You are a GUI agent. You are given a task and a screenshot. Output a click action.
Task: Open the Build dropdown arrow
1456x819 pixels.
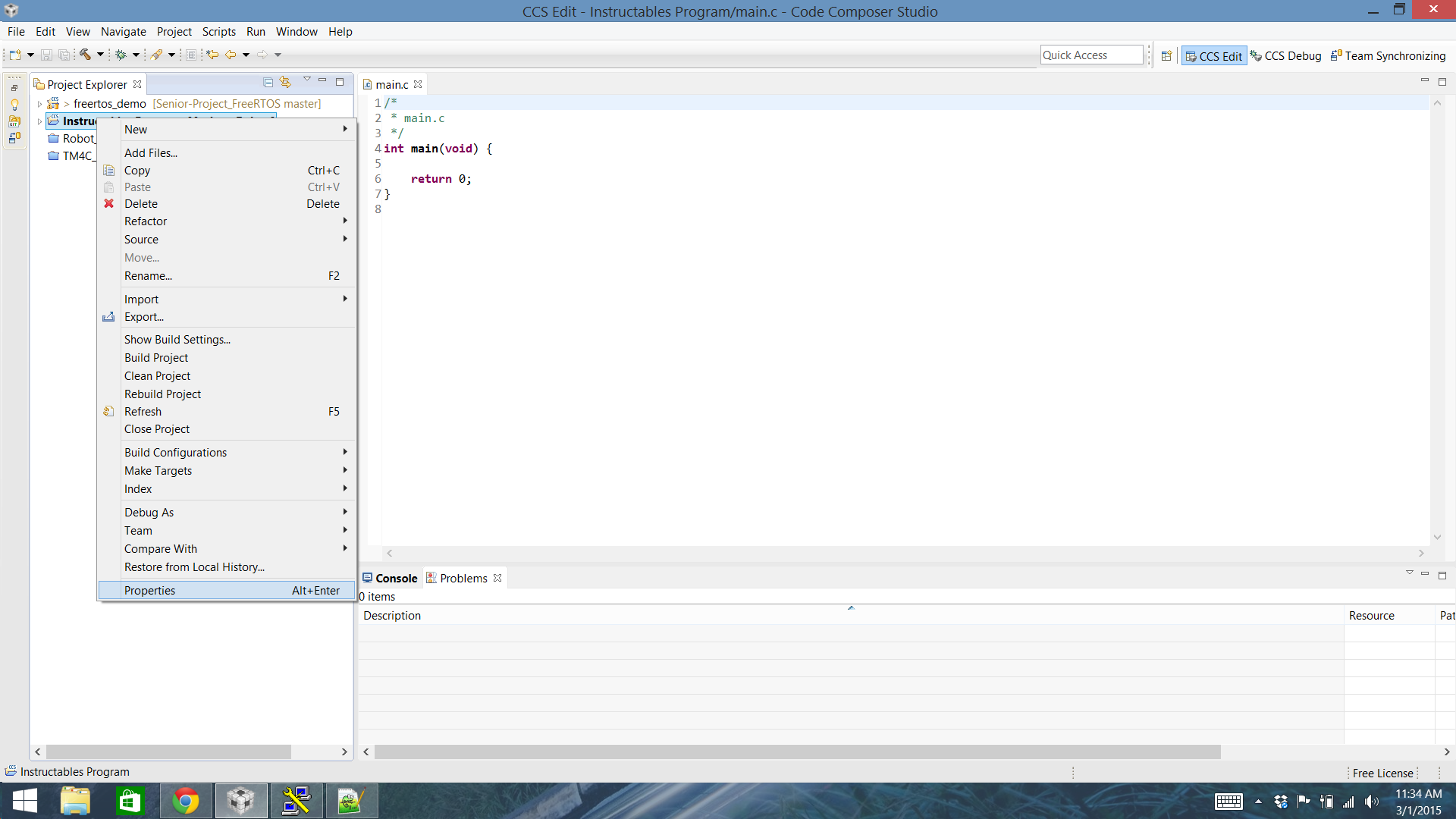(100, 55)
